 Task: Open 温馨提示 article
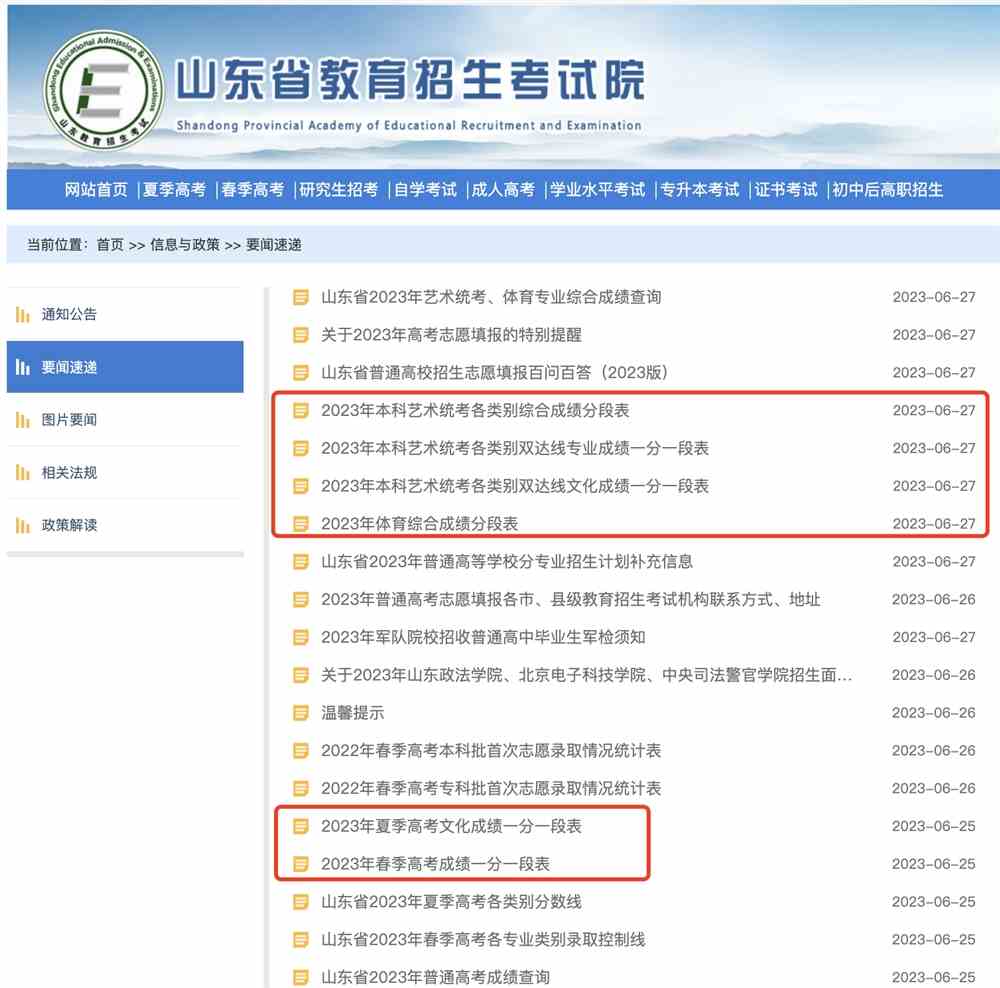coord(353,713)
